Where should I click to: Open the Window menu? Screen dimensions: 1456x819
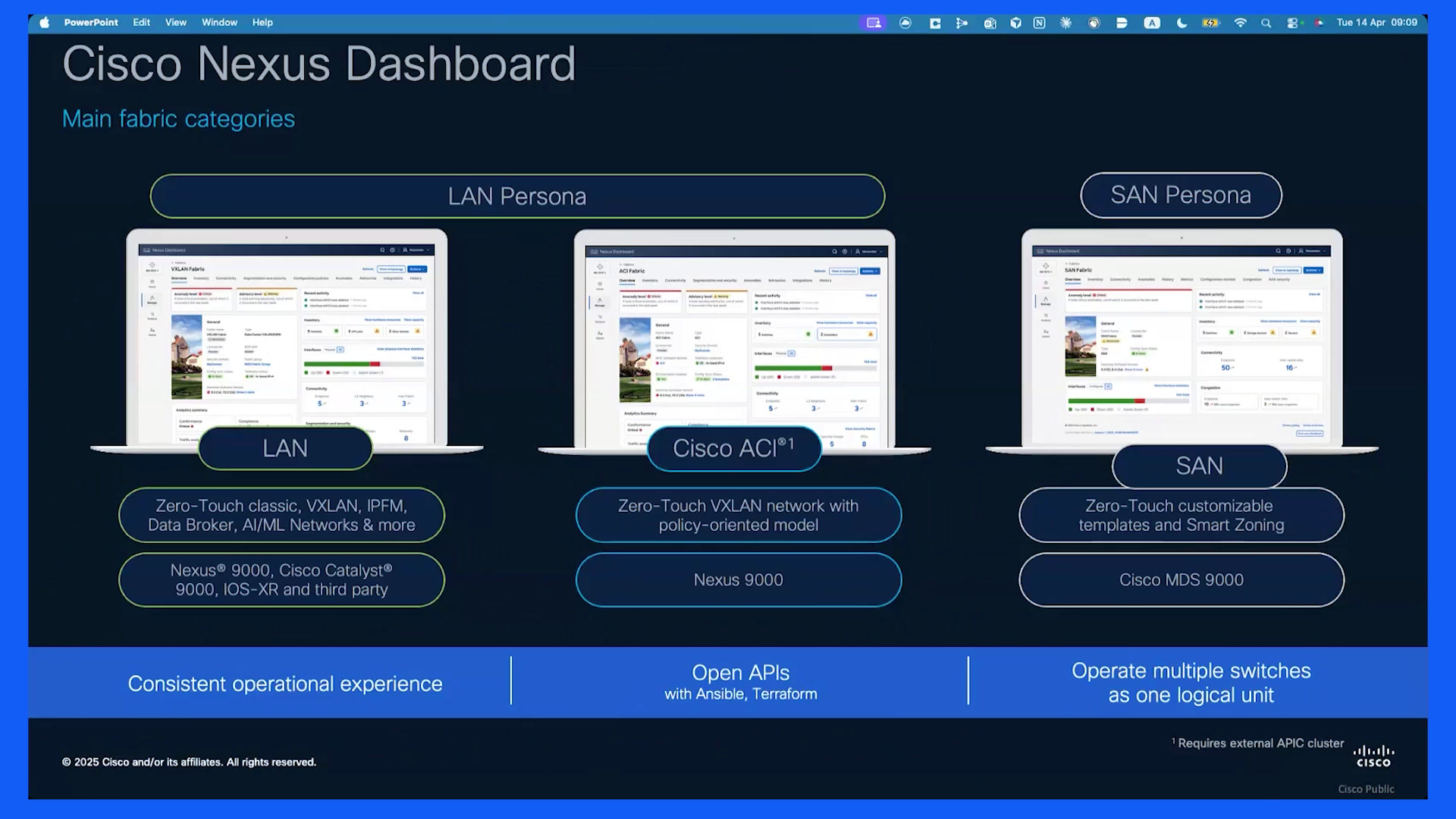point(220,23)
